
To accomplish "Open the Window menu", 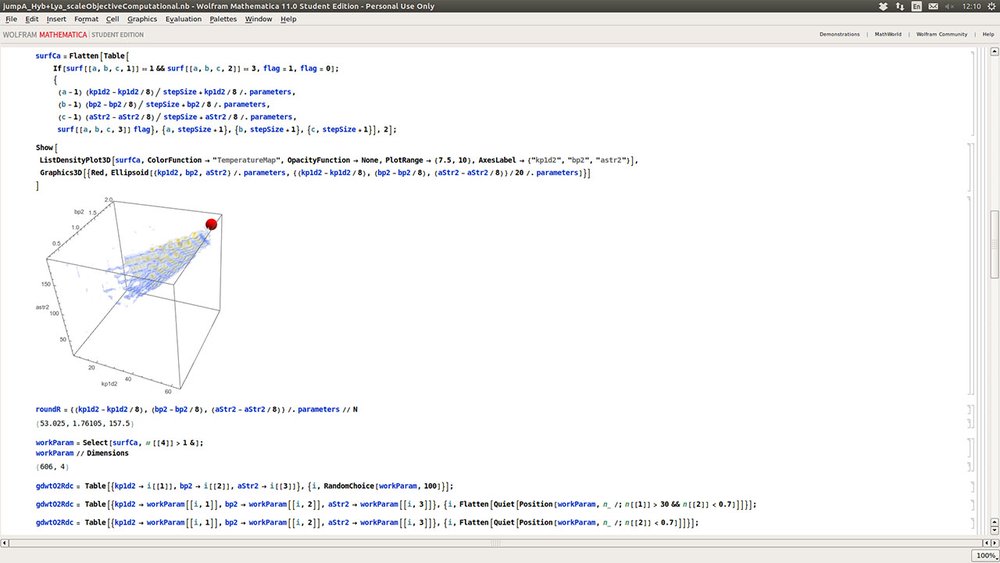I will point(258,19).
